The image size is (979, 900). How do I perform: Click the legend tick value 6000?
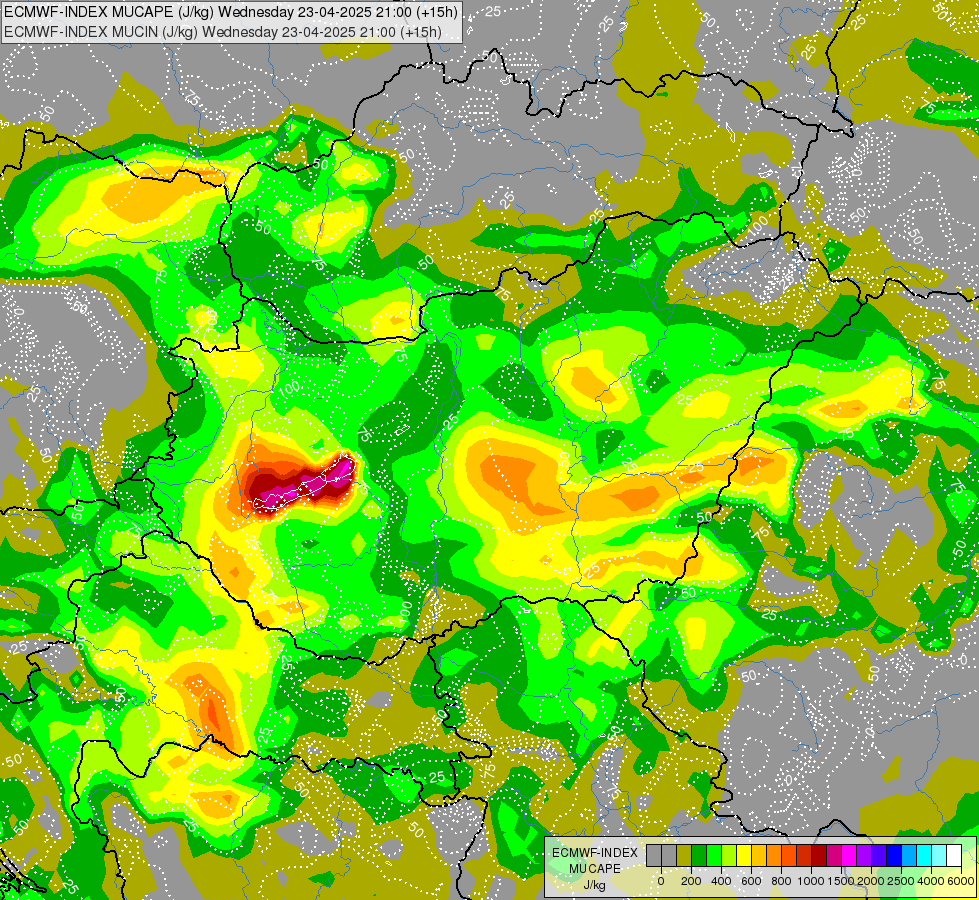961,881
